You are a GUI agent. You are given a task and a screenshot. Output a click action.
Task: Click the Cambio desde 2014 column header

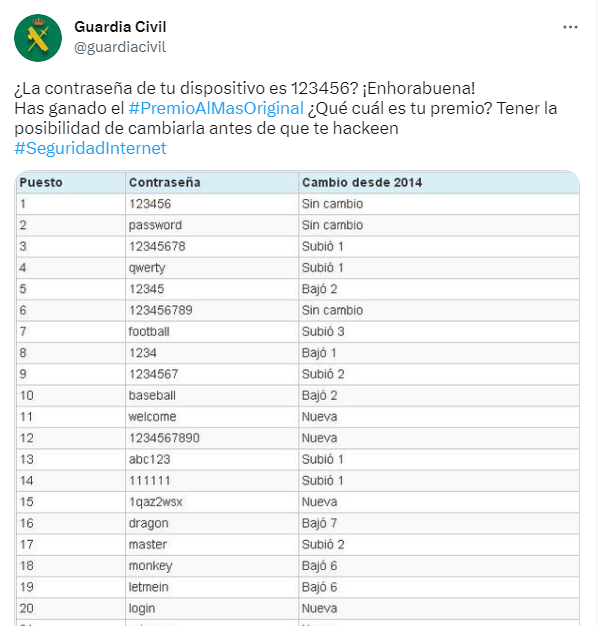(362, 182)
